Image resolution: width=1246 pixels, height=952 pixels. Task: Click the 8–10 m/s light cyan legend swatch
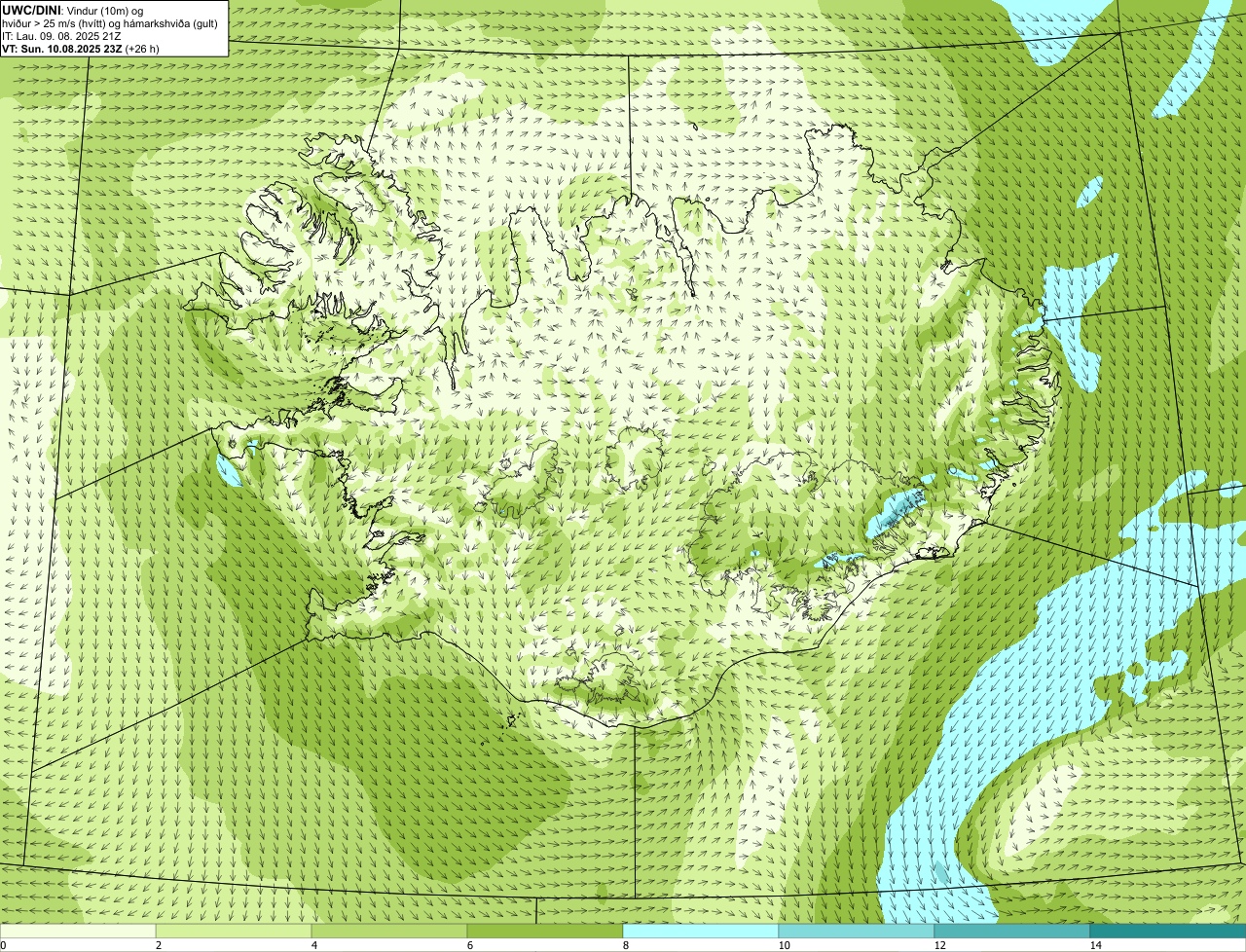coord(701,932)
